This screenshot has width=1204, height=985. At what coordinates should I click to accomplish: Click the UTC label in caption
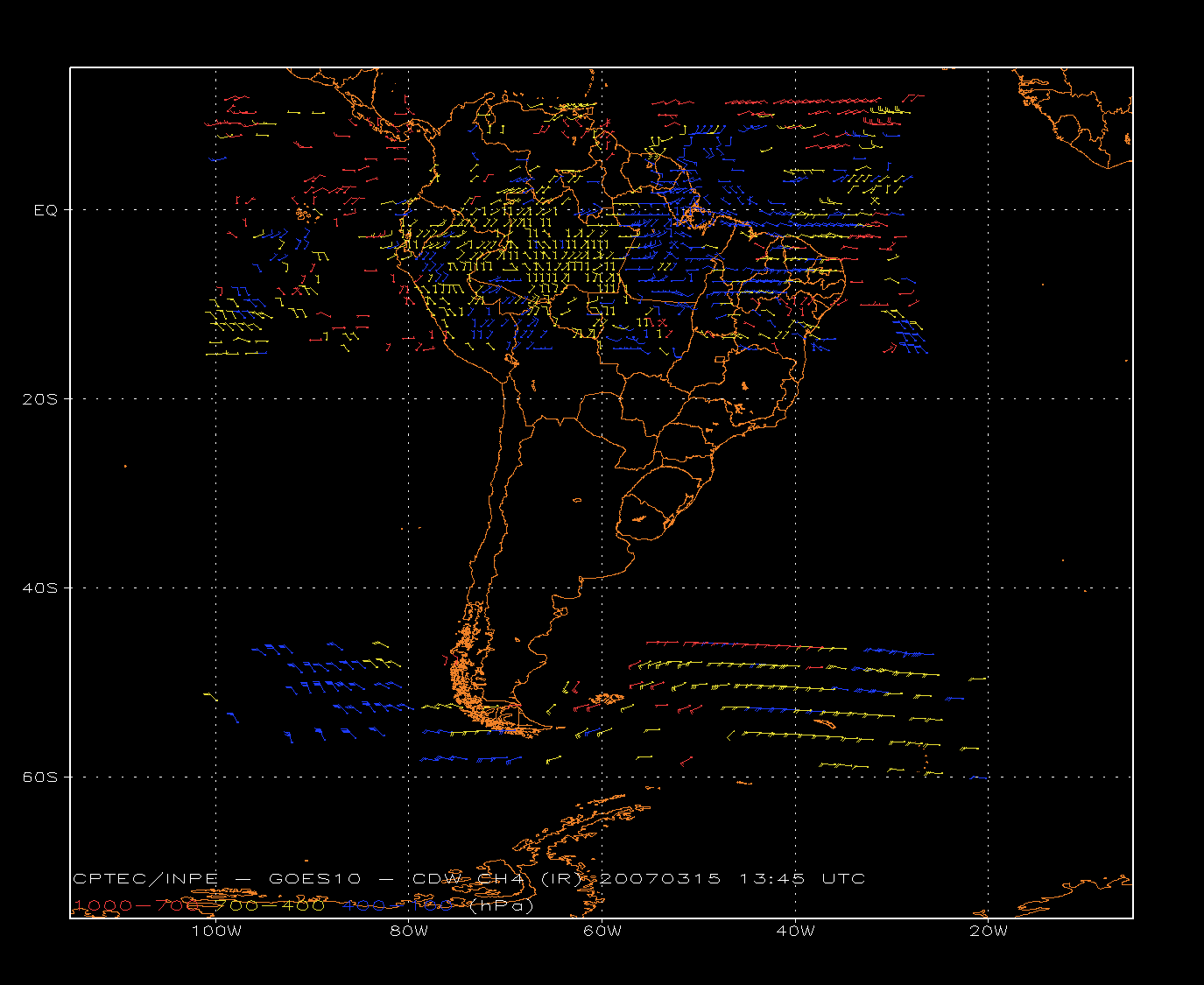point(844,879)
